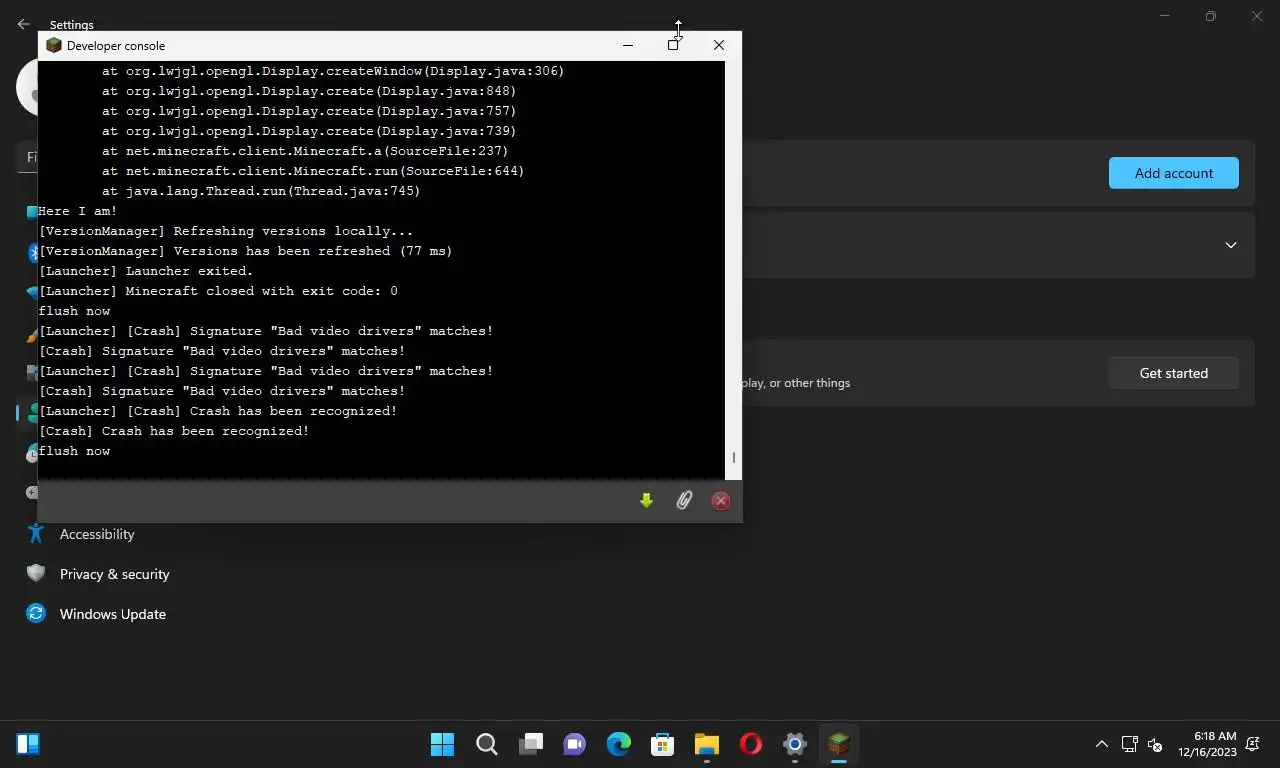
Task: Click the Get started button
Action: coord(1174,373)
